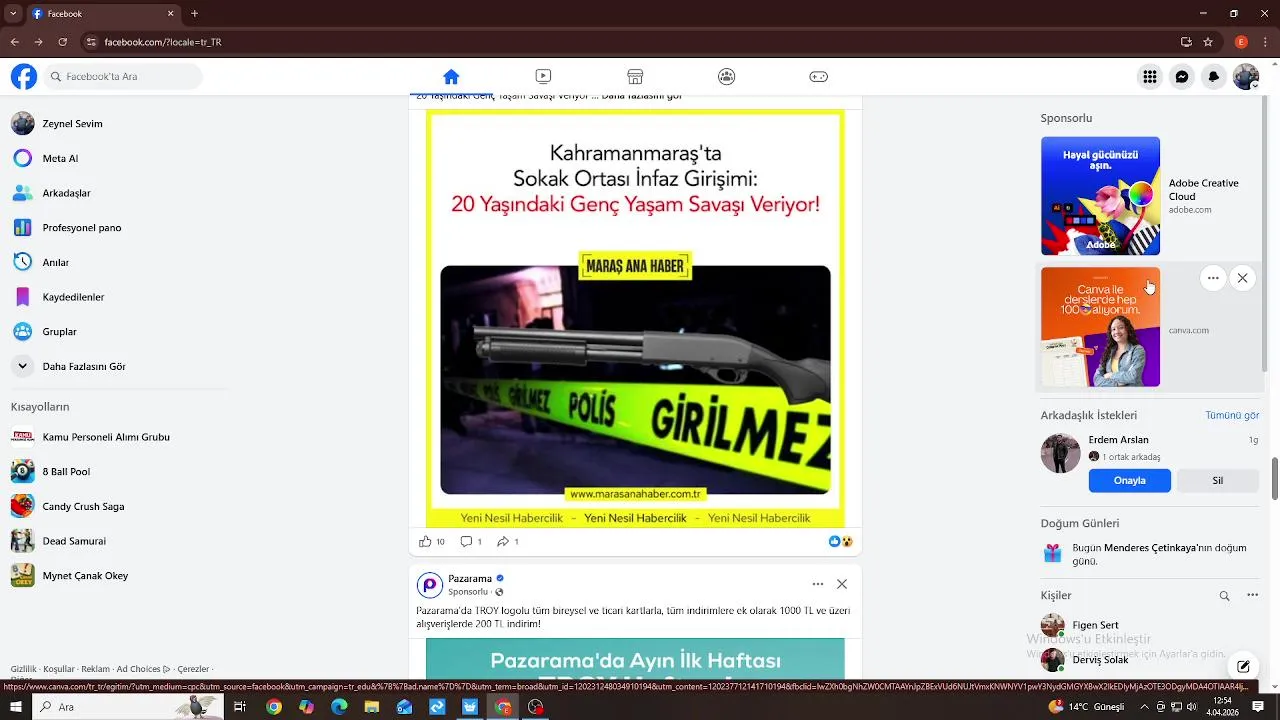Share the Maraş Ana Haber post
This screenshot has width=1280, height=720.
click(x=503, y=541)
